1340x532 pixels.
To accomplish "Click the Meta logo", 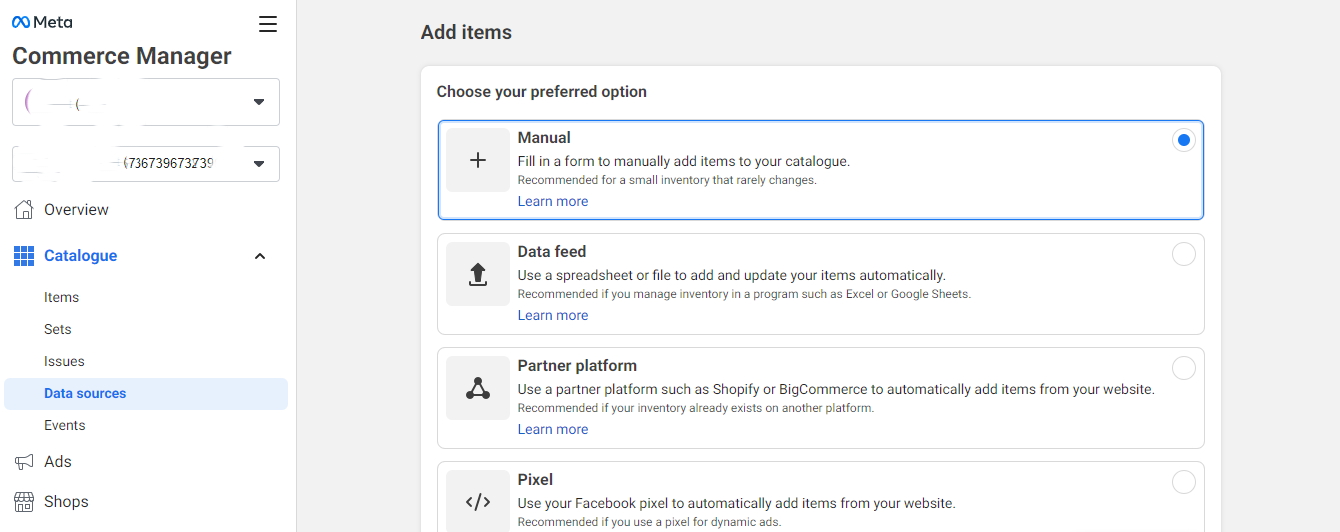I will (42, 22).
